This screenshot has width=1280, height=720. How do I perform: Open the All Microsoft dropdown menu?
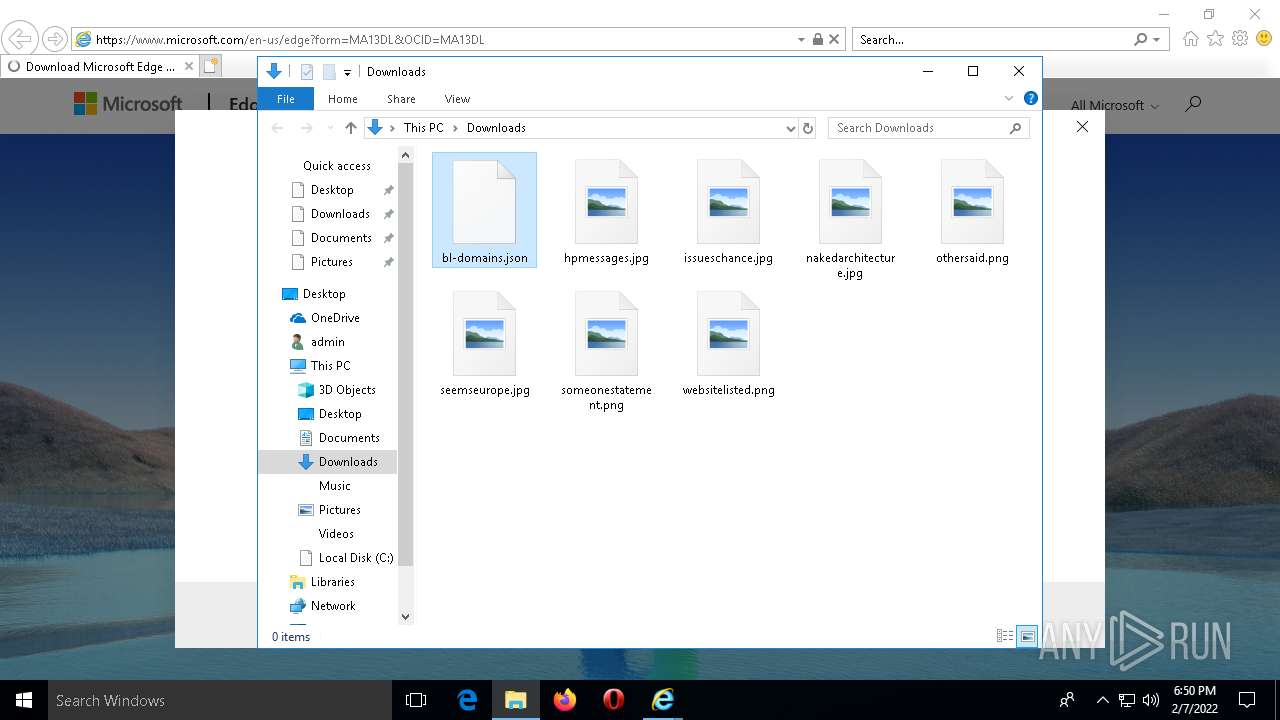point(1114,105)
